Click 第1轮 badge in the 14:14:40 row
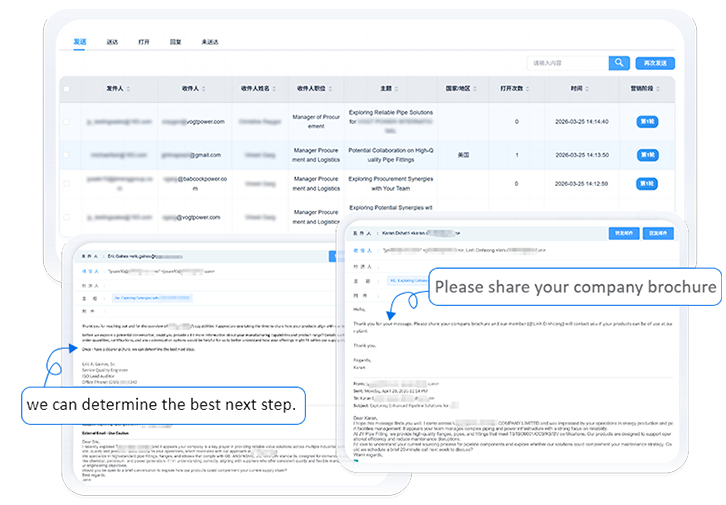 pyautogui.click(x=647, y=122)
